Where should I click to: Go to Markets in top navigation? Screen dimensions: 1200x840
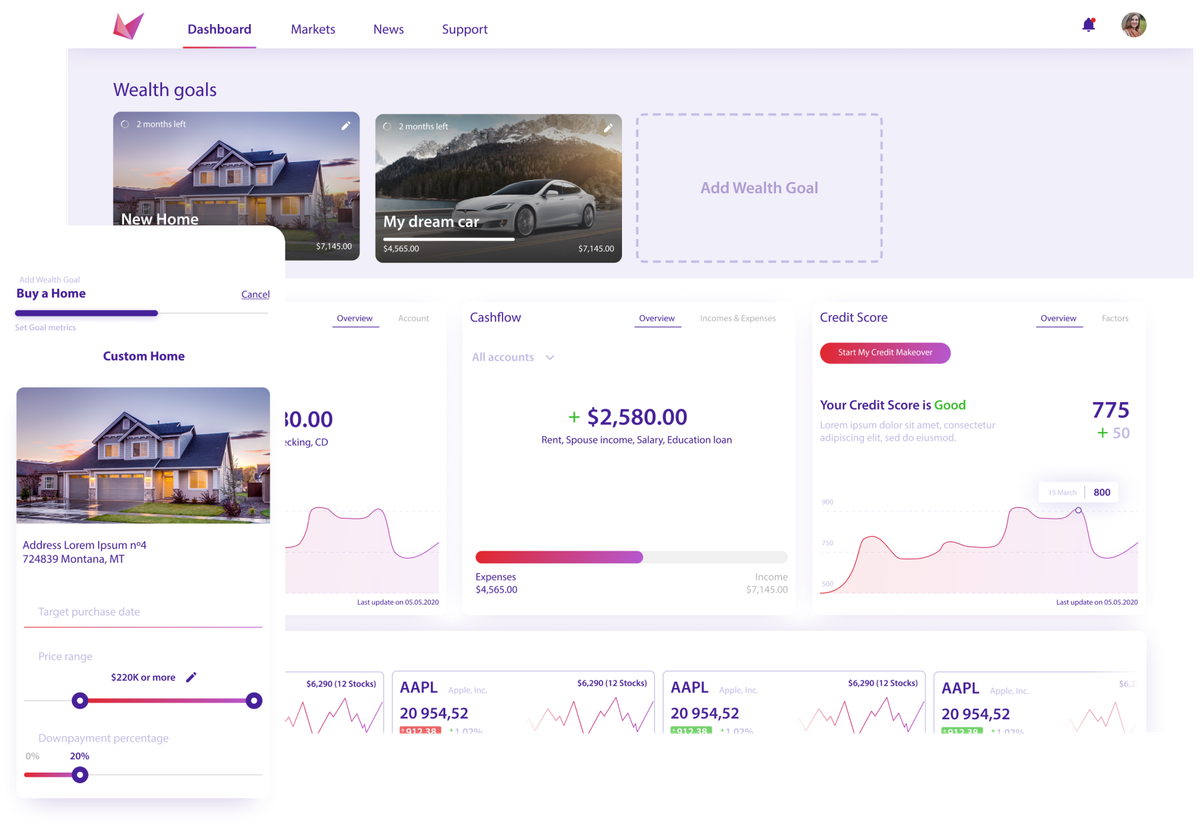[x=313, y=29]
